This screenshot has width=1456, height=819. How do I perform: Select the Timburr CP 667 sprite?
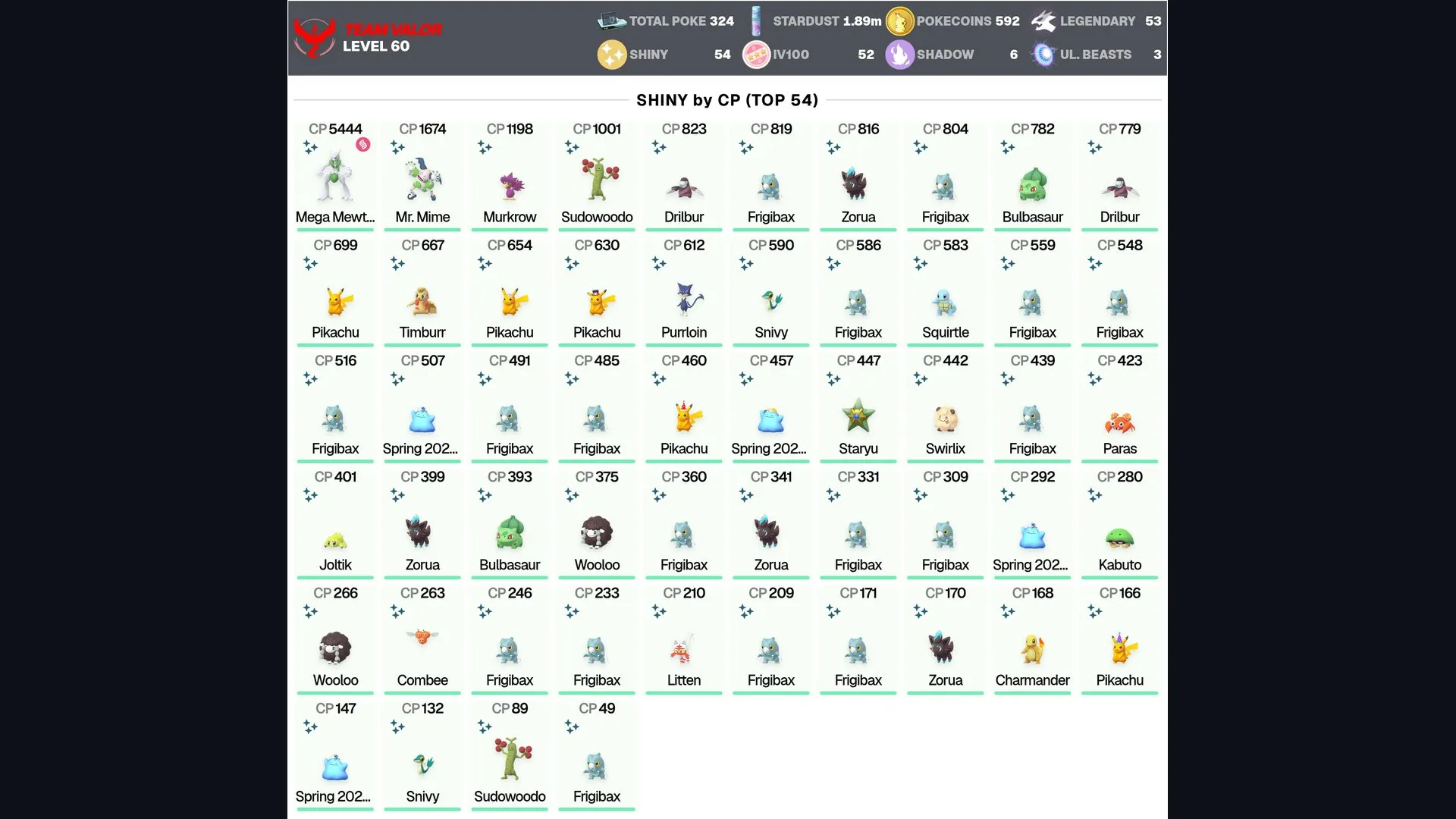422,301
